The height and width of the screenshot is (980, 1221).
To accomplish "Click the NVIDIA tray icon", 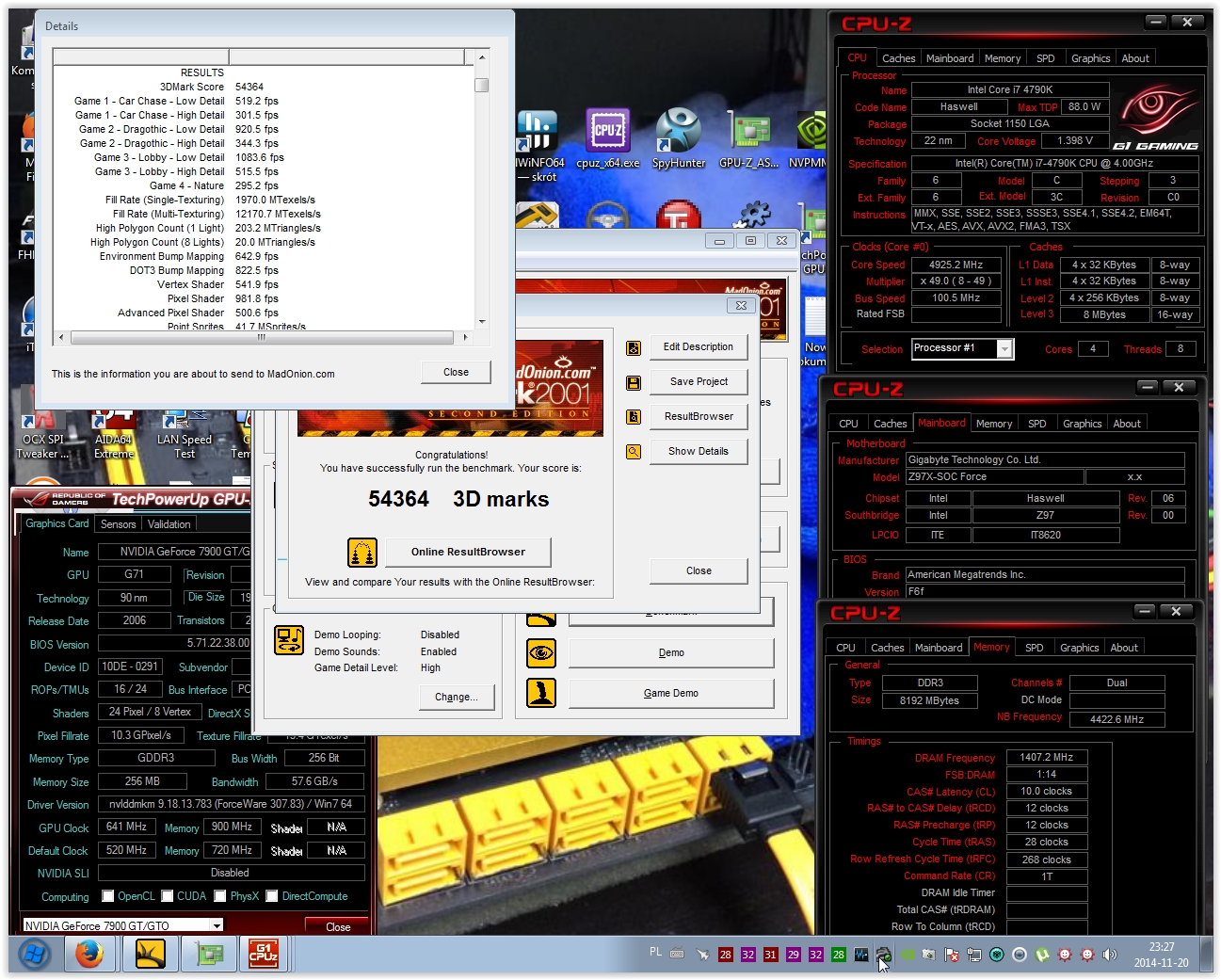I will [907, 955].
